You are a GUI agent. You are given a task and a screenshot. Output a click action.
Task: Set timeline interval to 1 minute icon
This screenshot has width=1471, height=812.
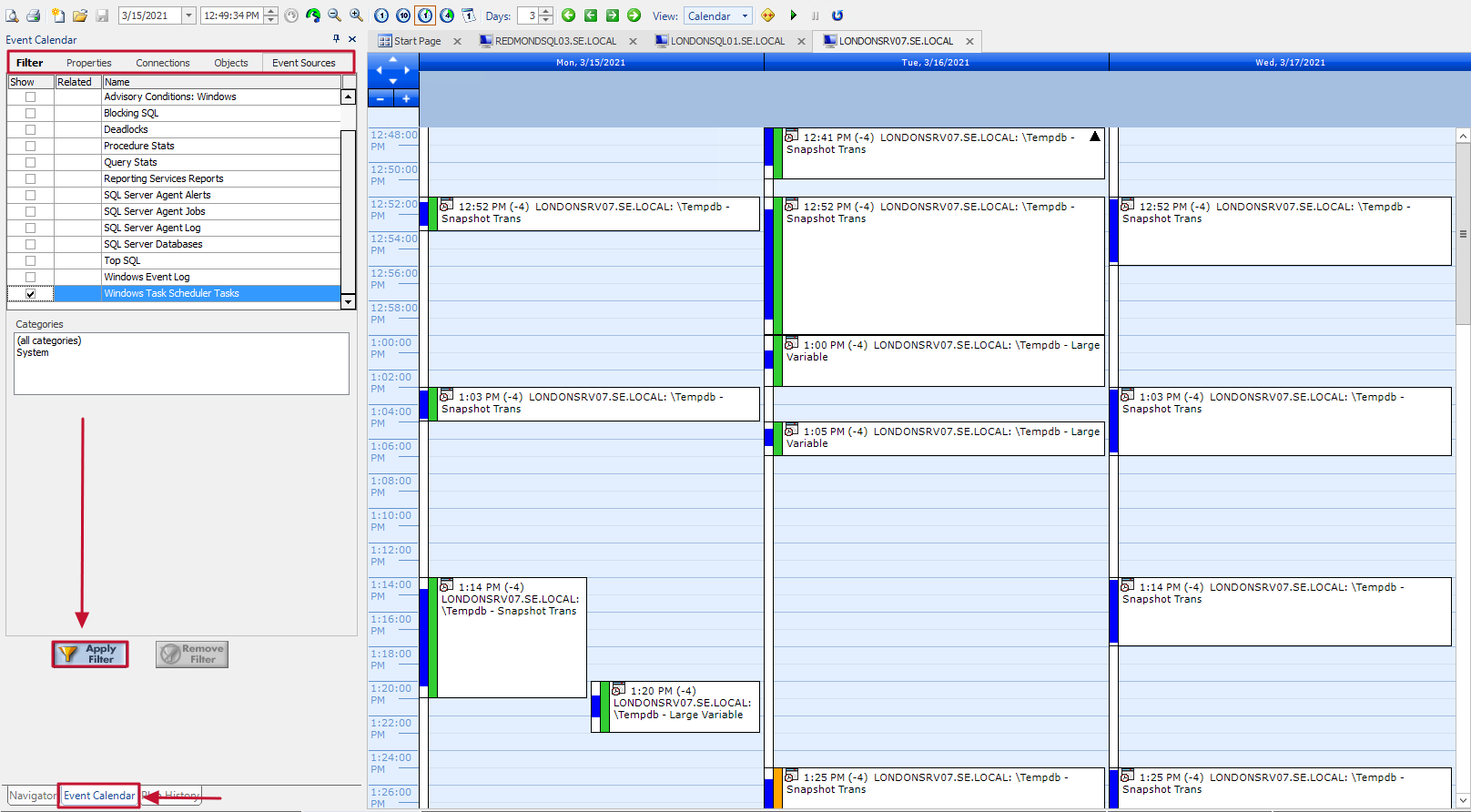[381, 15]
